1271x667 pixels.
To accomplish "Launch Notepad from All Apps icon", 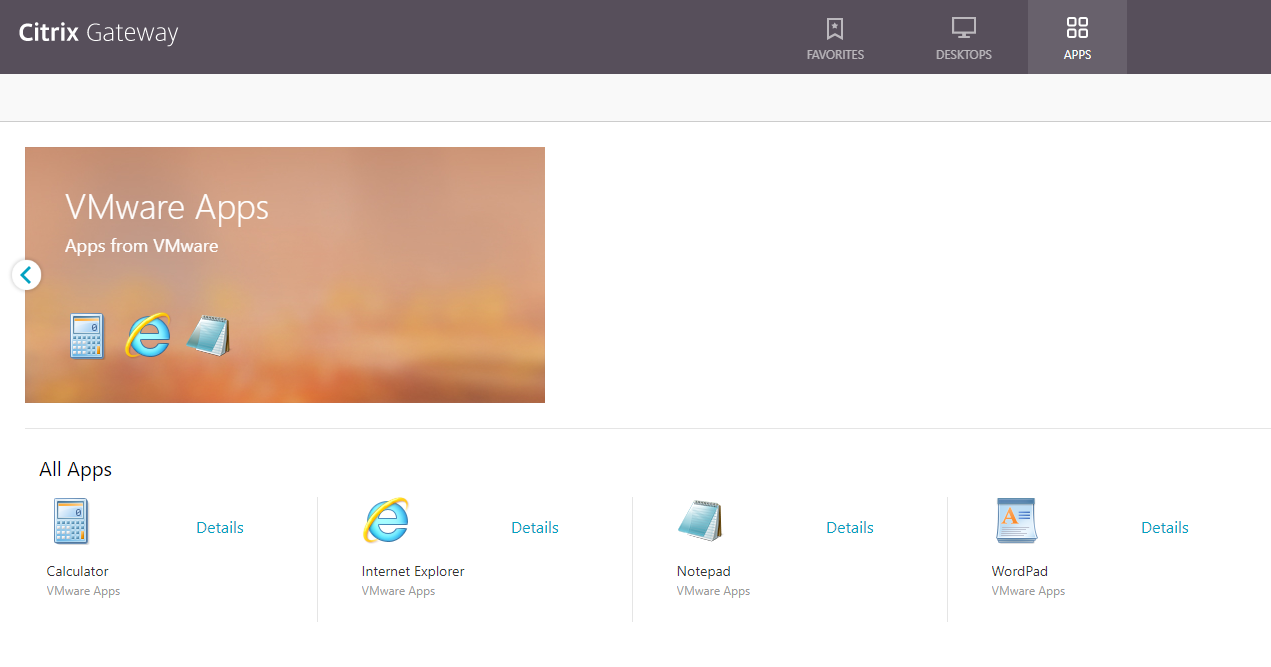I will point(700,521).
